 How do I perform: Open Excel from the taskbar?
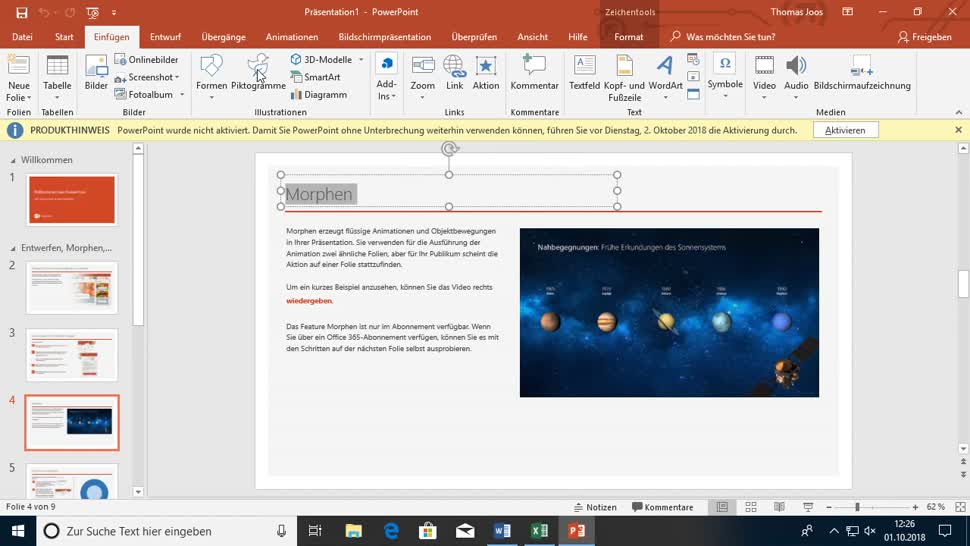[539, 531]
